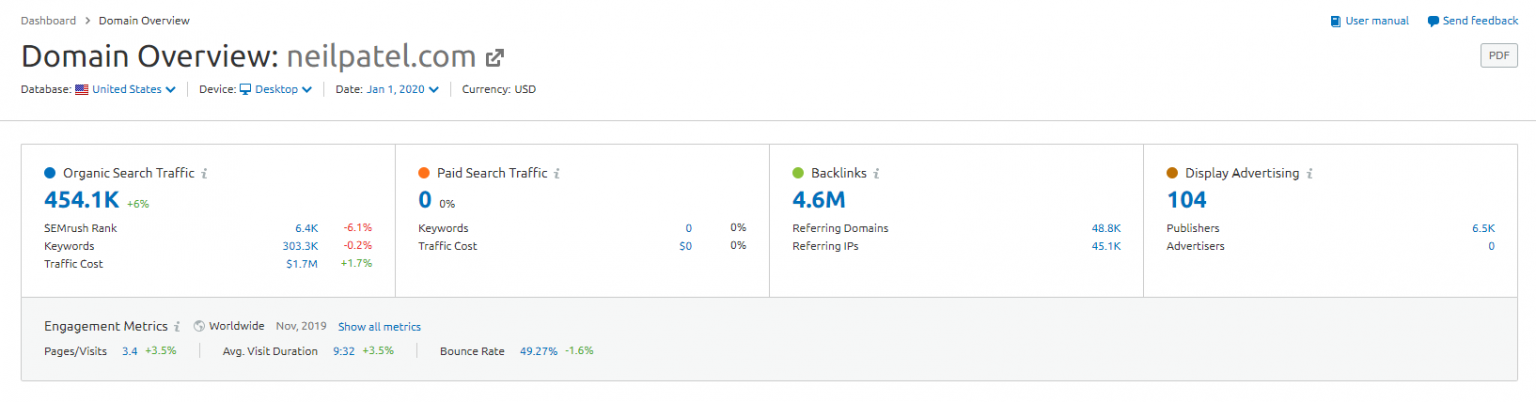The image size is (1536, 402).
Task: Click info icon beside Backlinks
Action: (x=876, y=173)
